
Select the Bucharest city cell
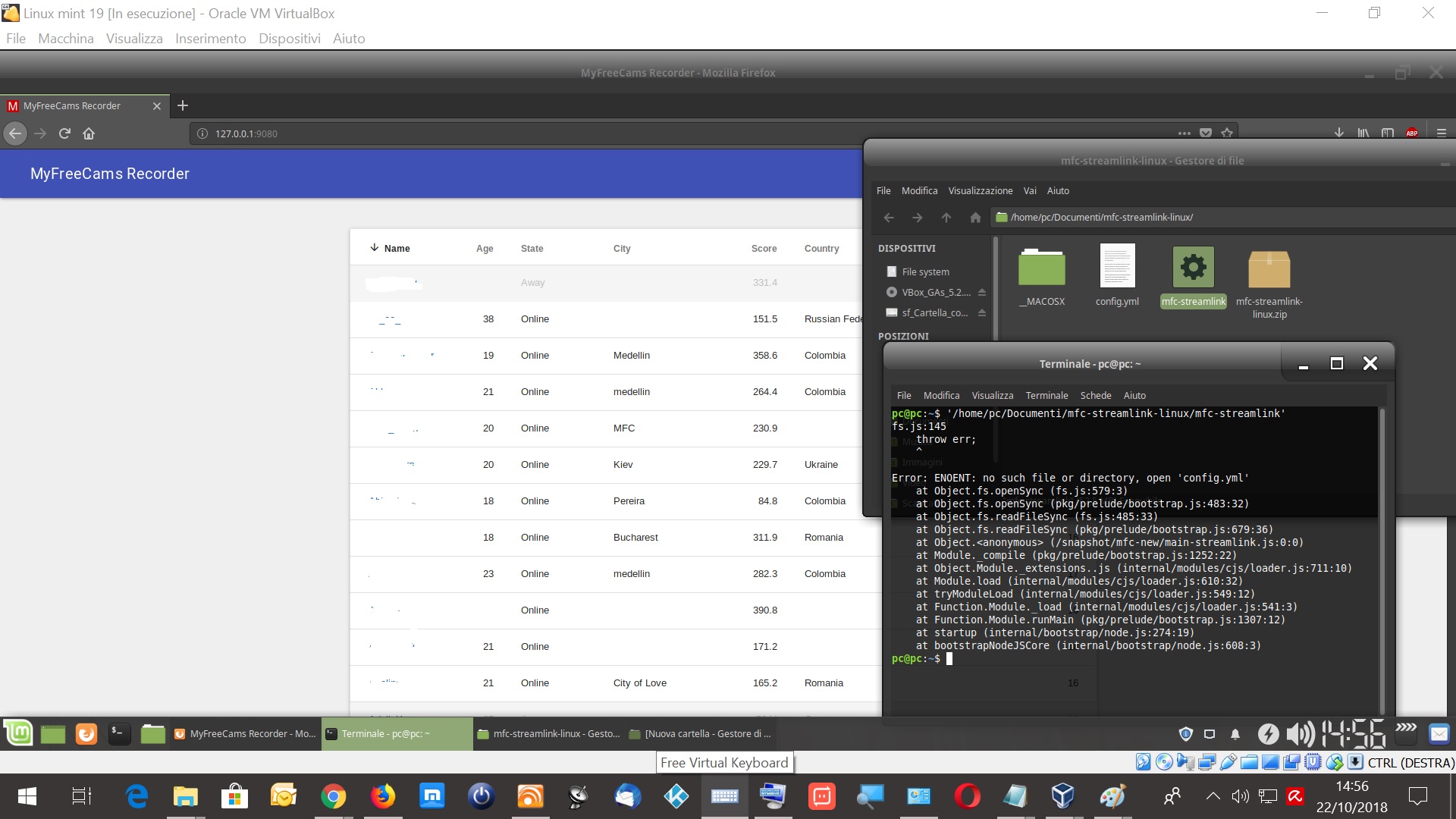635,538
